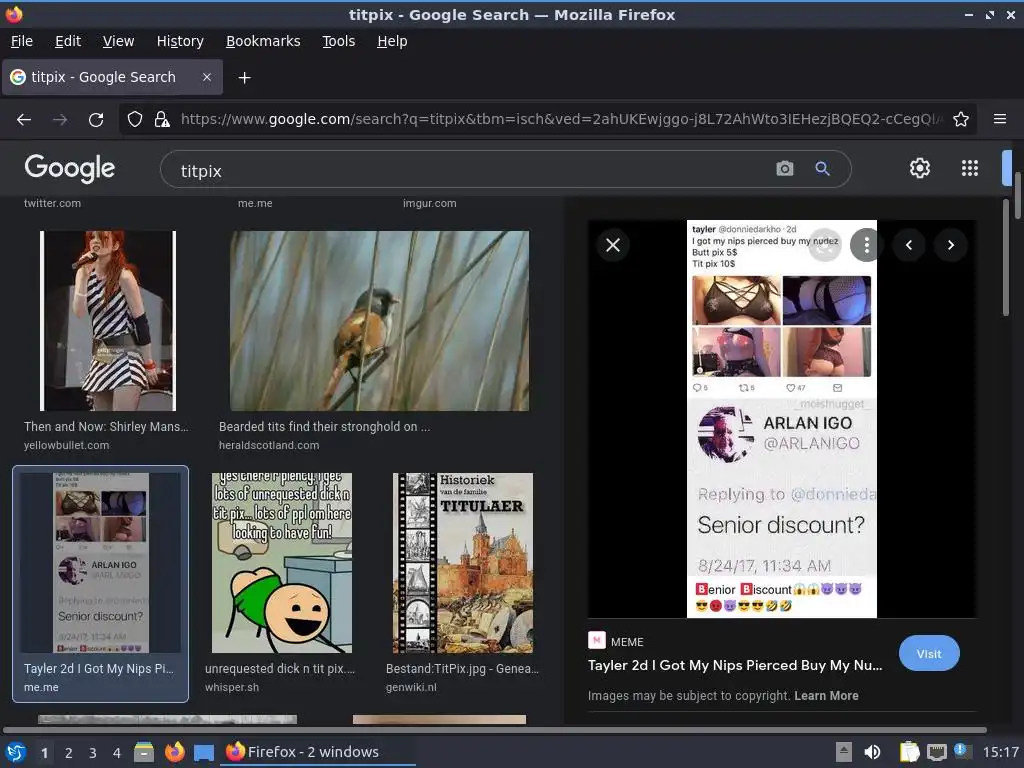Click yellowbullet.com source text
Screen dimensions: 1024x768
67,445
